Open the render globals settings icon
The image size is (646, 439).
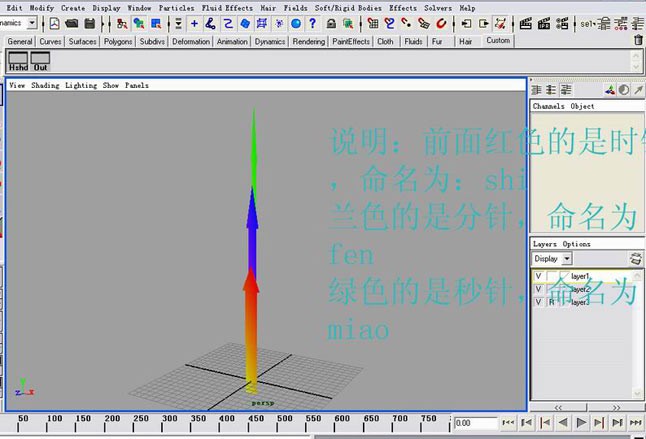coord(562,23)
